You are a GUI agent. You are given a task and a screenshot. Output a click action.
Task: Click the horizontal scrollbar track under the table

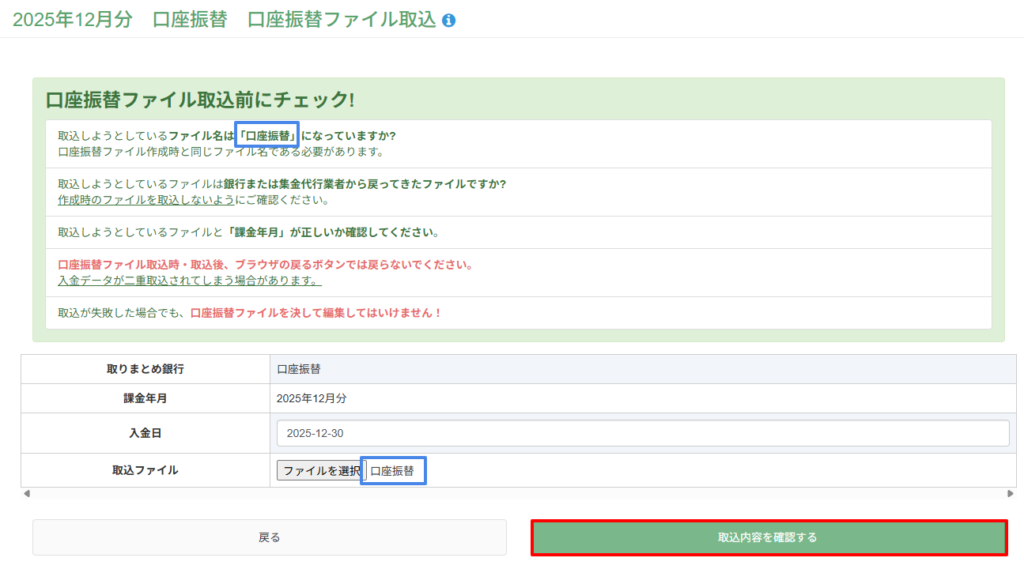(x=518, y=494)
